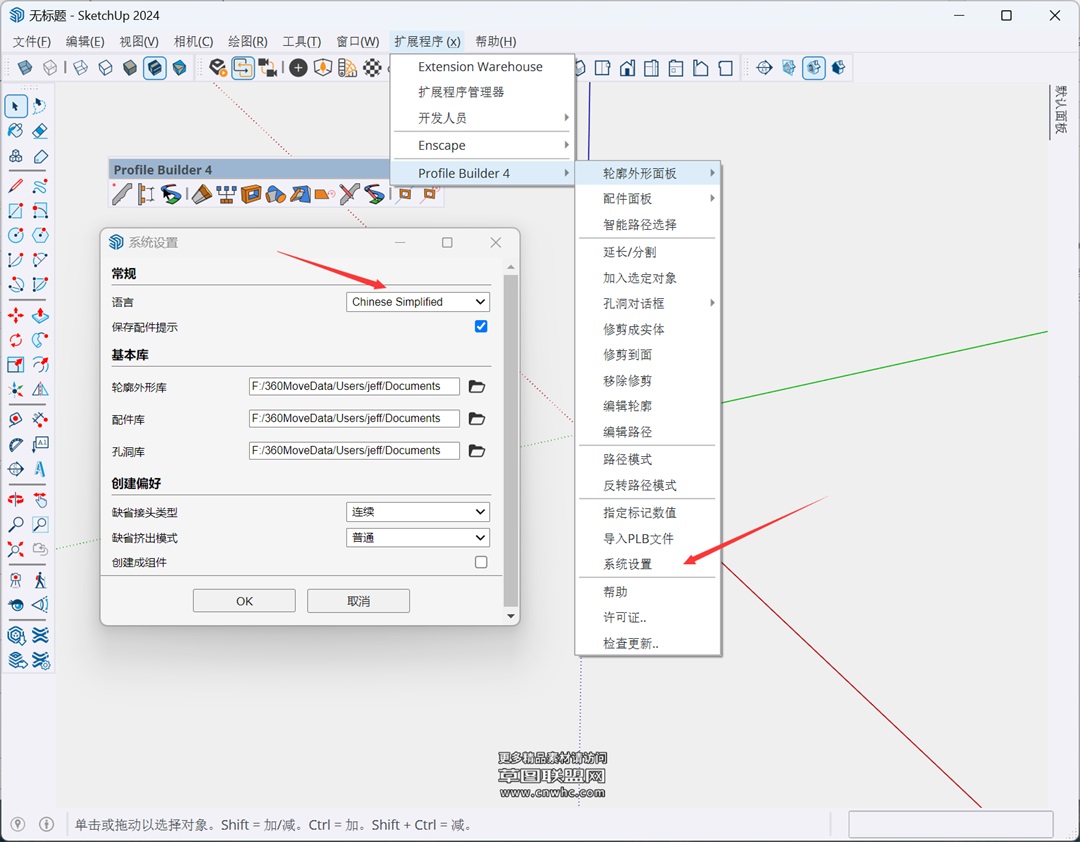Select the arrow Select tool
Screen dimensions: 1080x842
point(16,106)
